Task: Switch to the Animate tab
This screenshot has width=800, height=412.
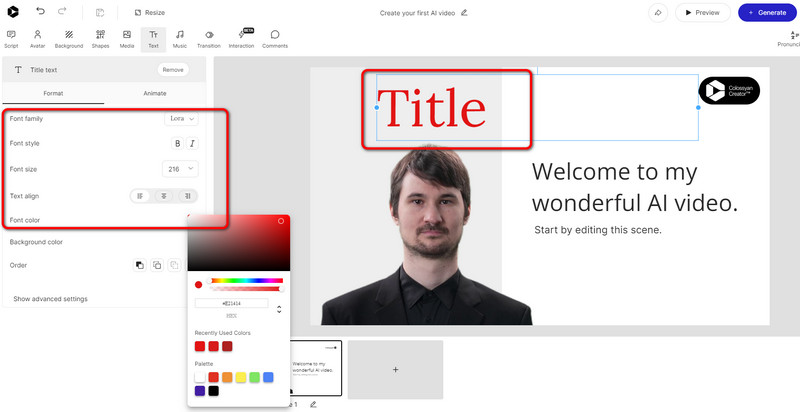Action: point(155,93)
